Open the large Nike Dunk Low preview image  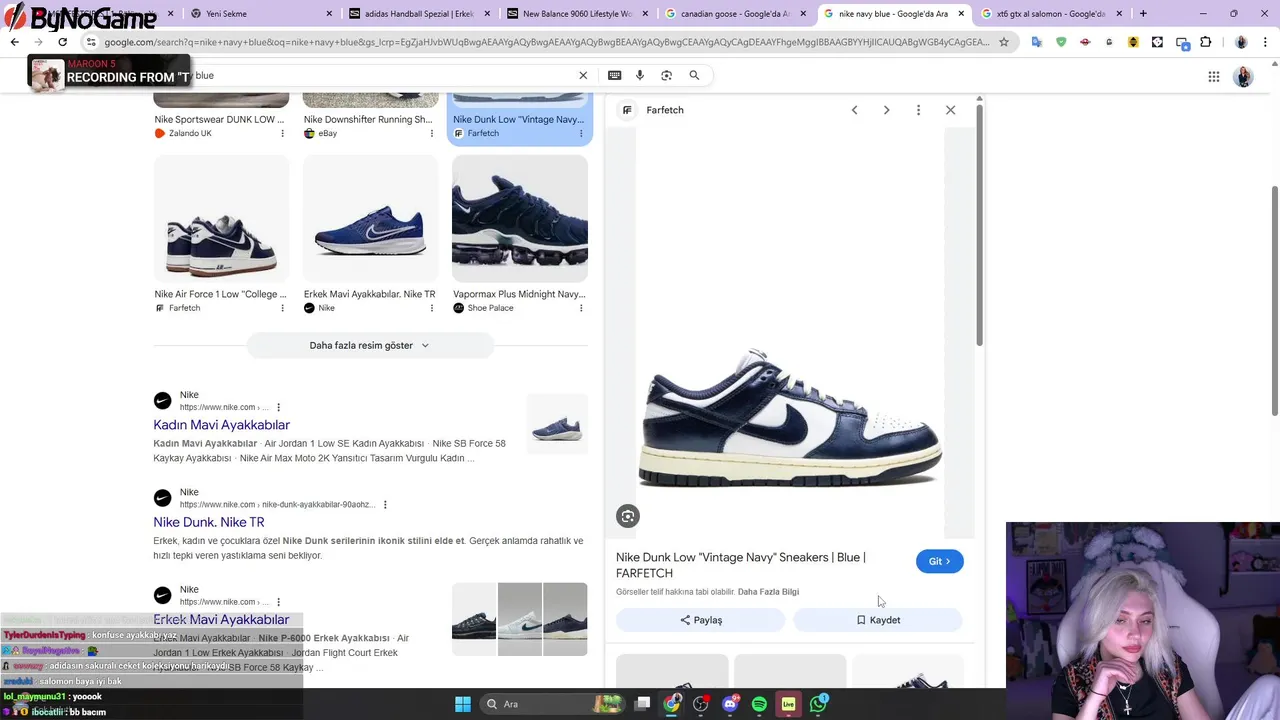pos(790,333)
